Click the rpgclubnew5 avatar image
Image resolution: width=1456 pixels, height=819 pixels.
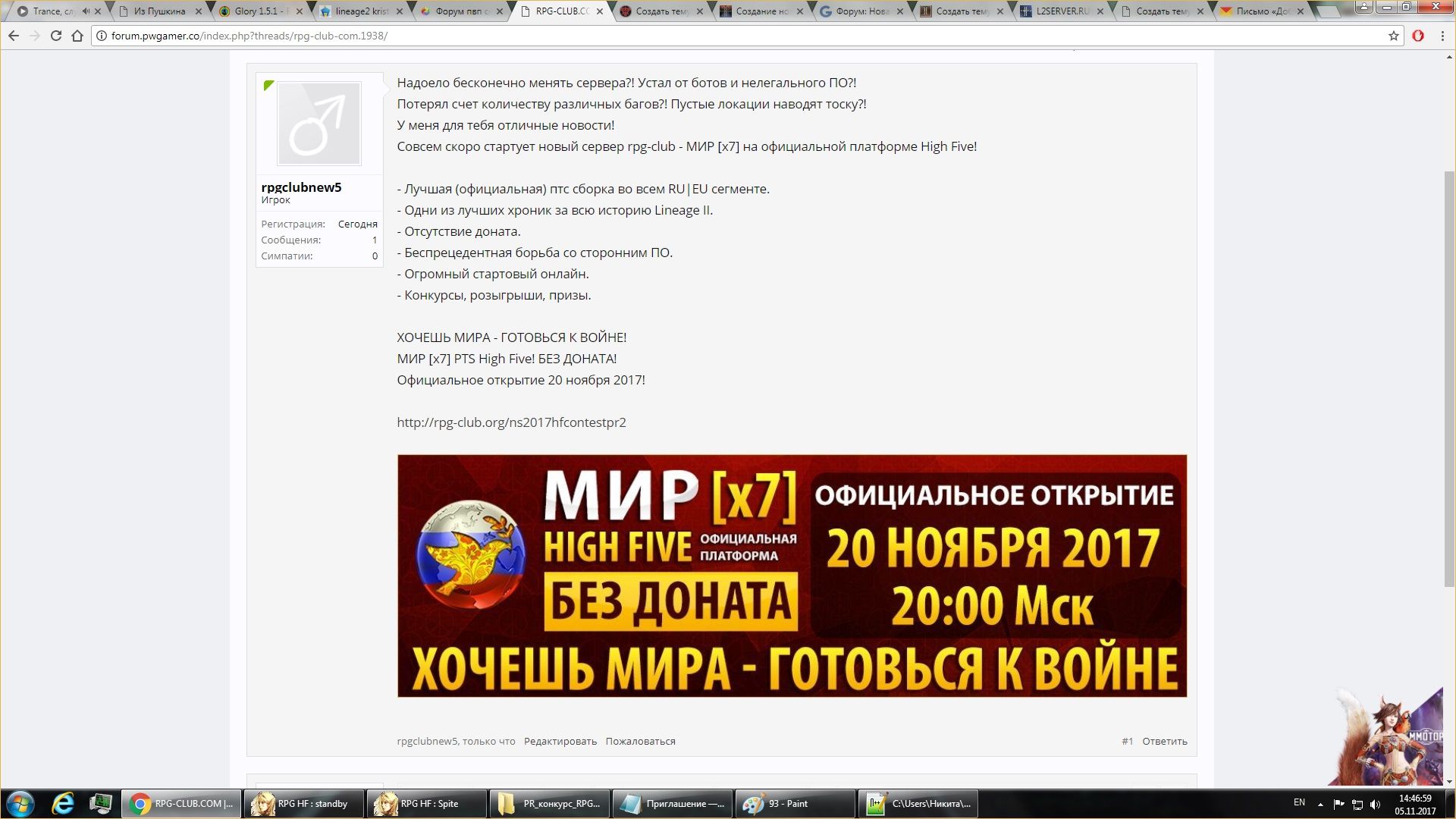pyautogui.click(x=319, y=124)
